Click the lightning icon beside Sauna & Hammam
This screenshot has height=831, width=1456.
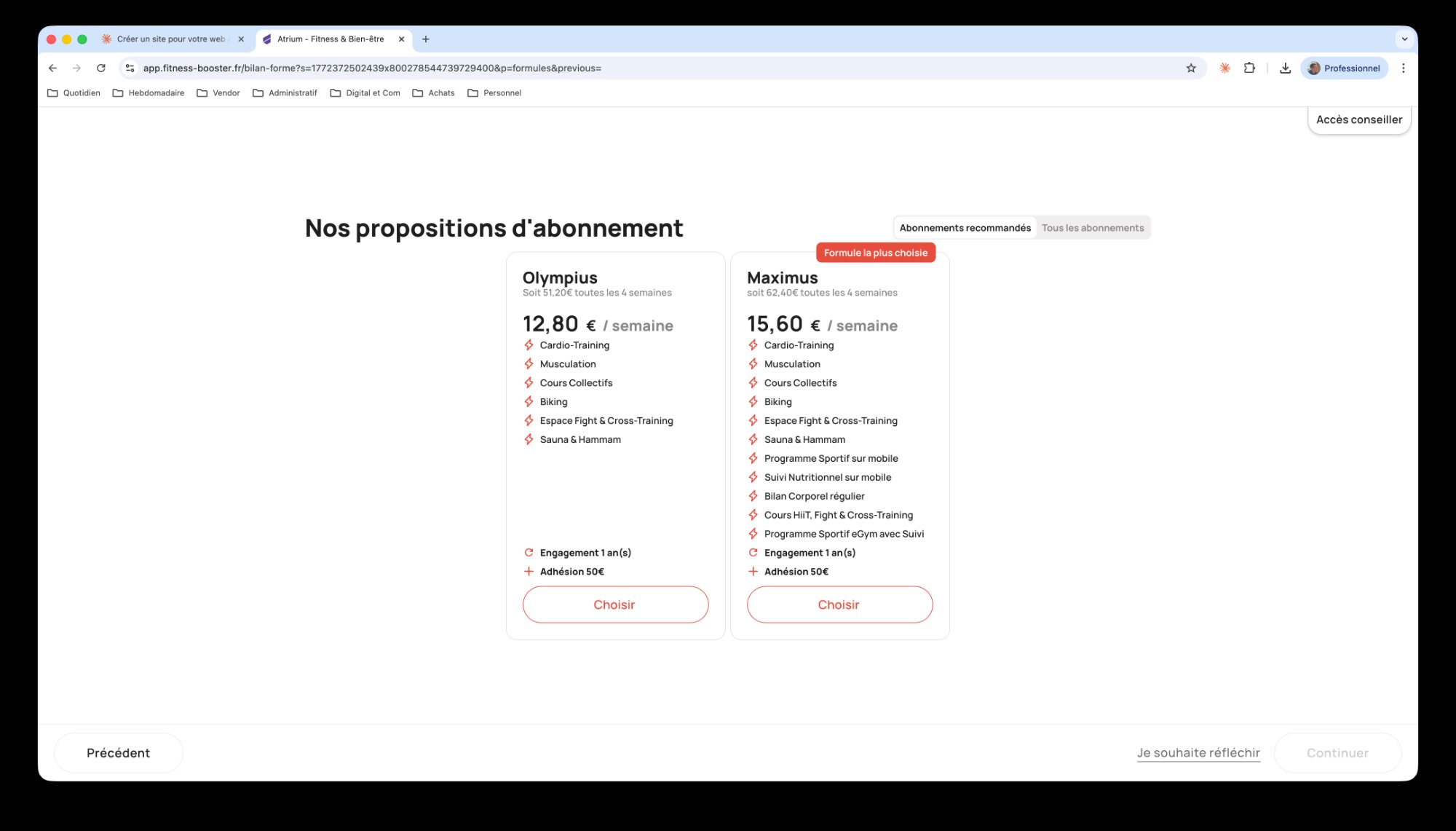(x=529, y=439)
